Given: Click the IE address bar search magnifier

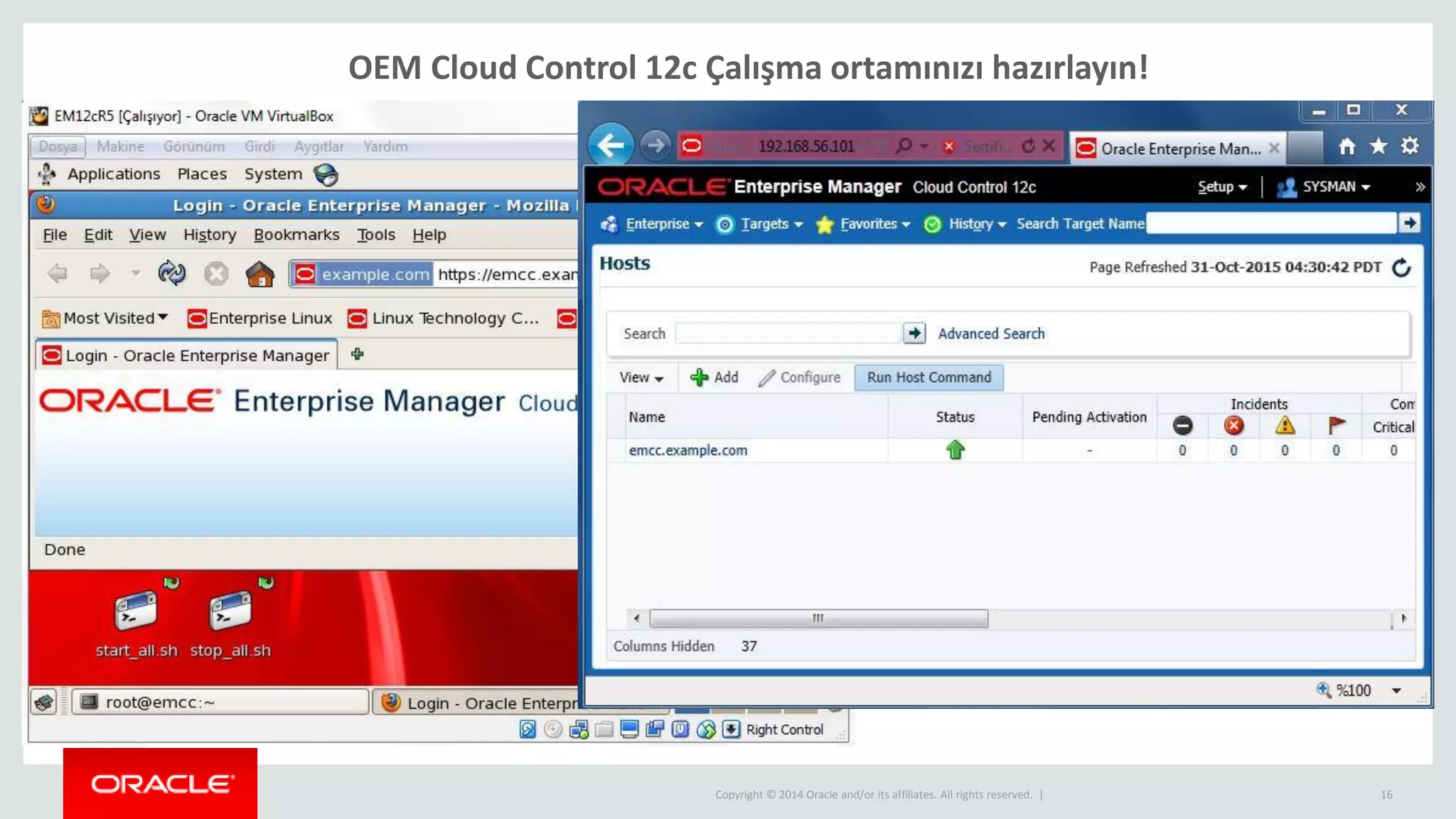Looking at the screenshot, I should (x=904, y=146).
